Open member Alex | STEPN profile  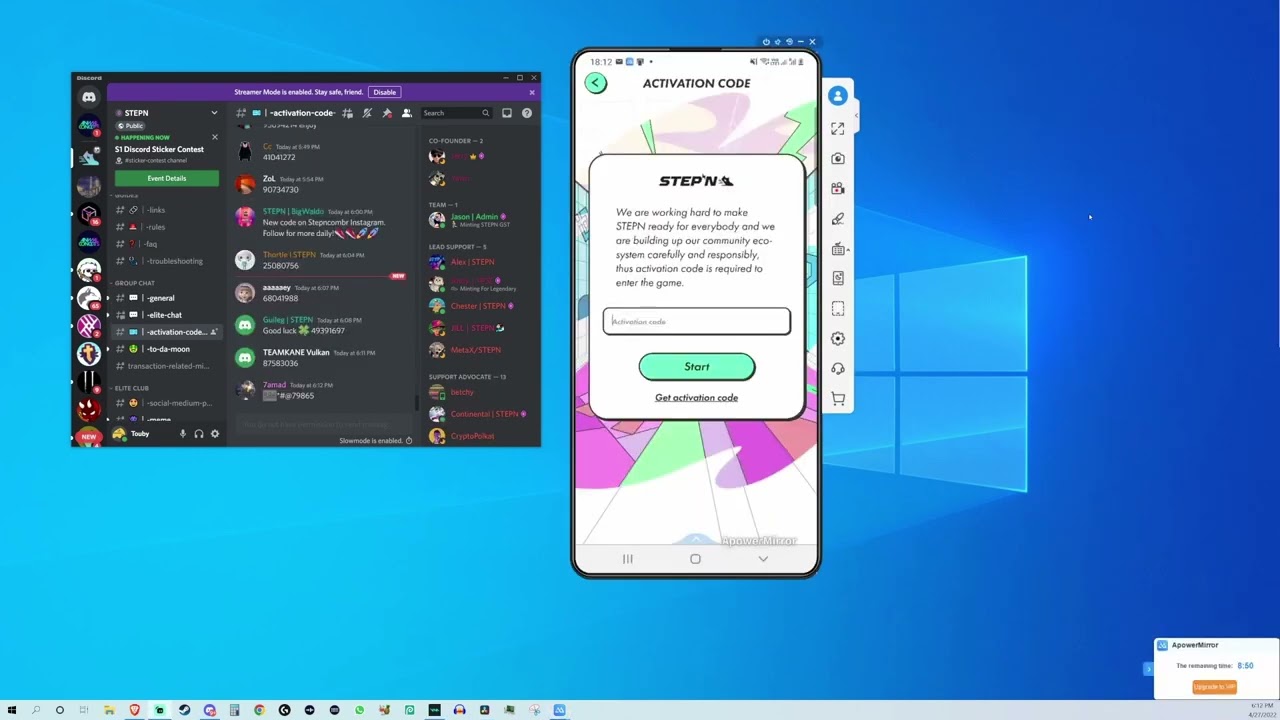point(472,262)
